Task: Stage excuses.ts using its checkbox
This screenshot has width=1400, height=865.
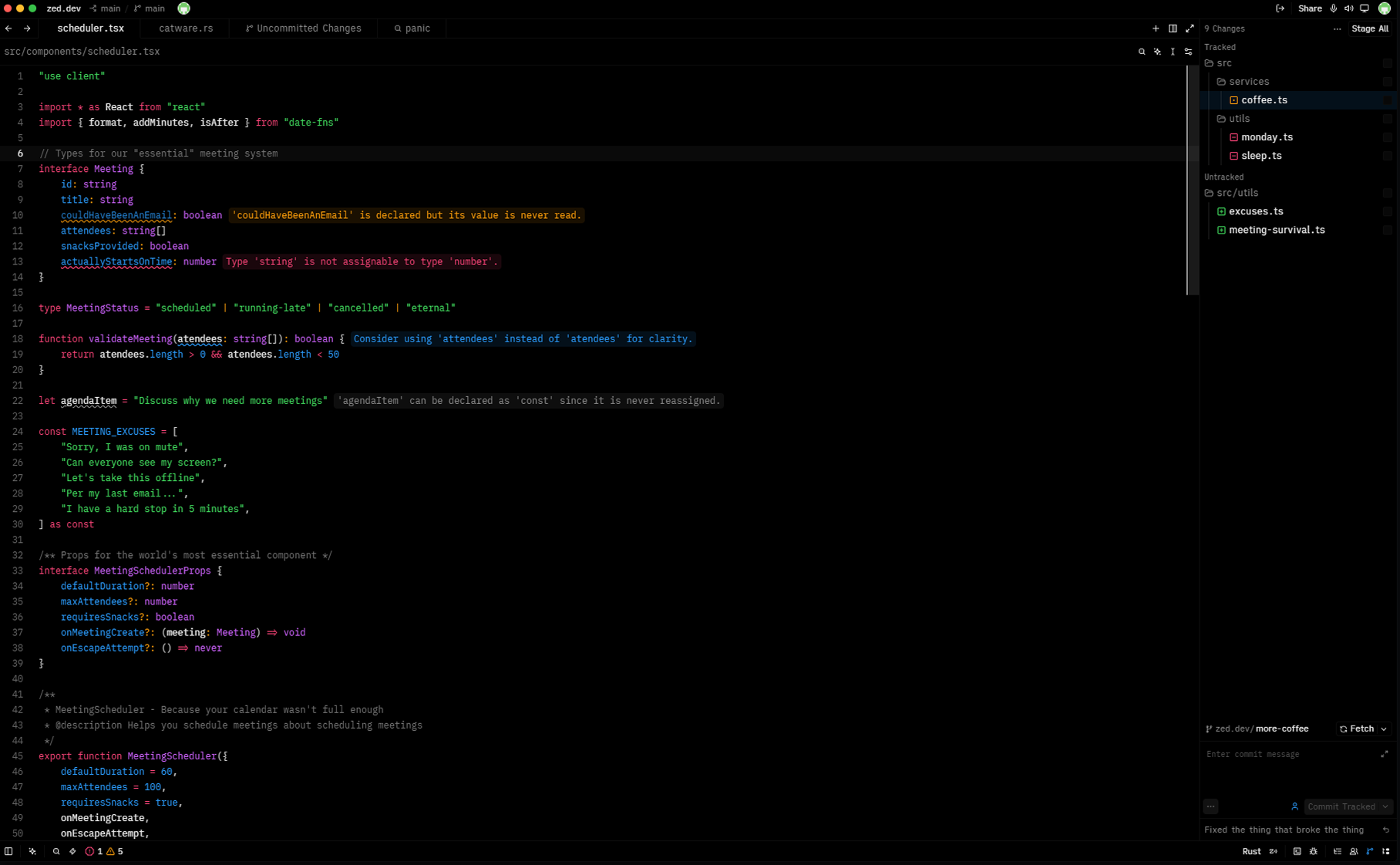Action: [1388, 211]
